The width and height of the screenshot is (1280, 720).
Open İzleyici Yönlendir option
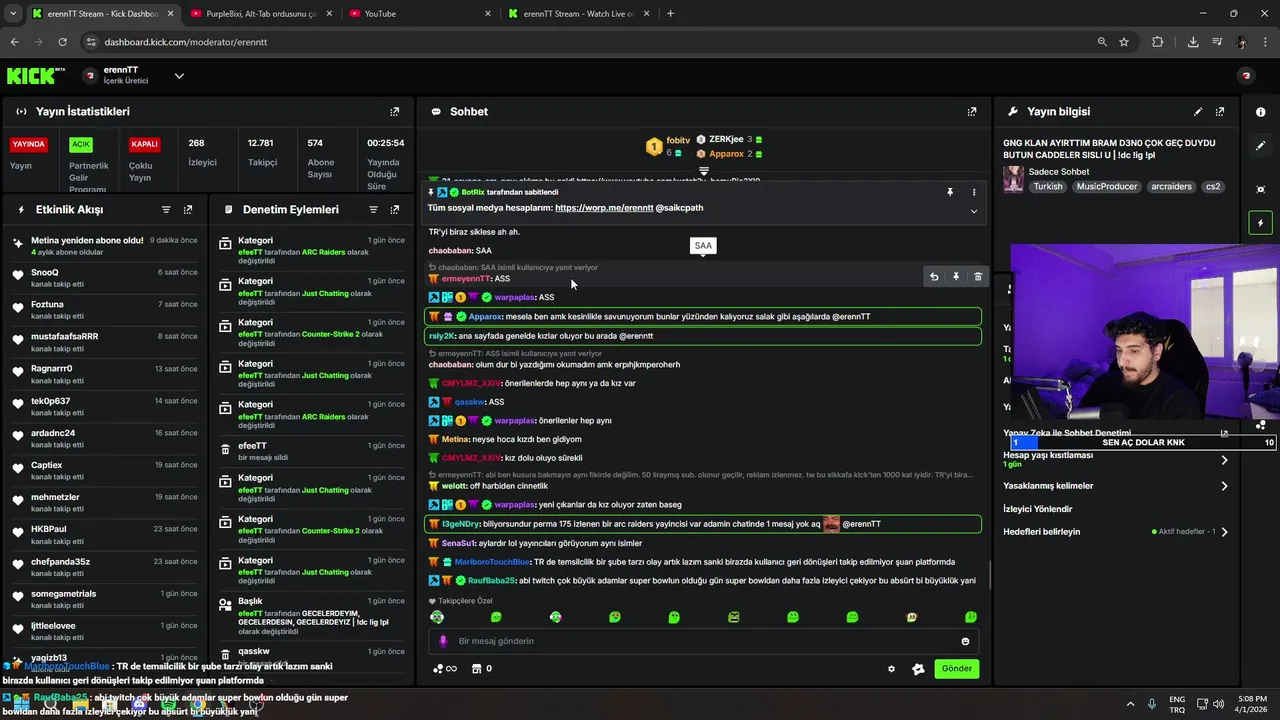pos(1038,509)
